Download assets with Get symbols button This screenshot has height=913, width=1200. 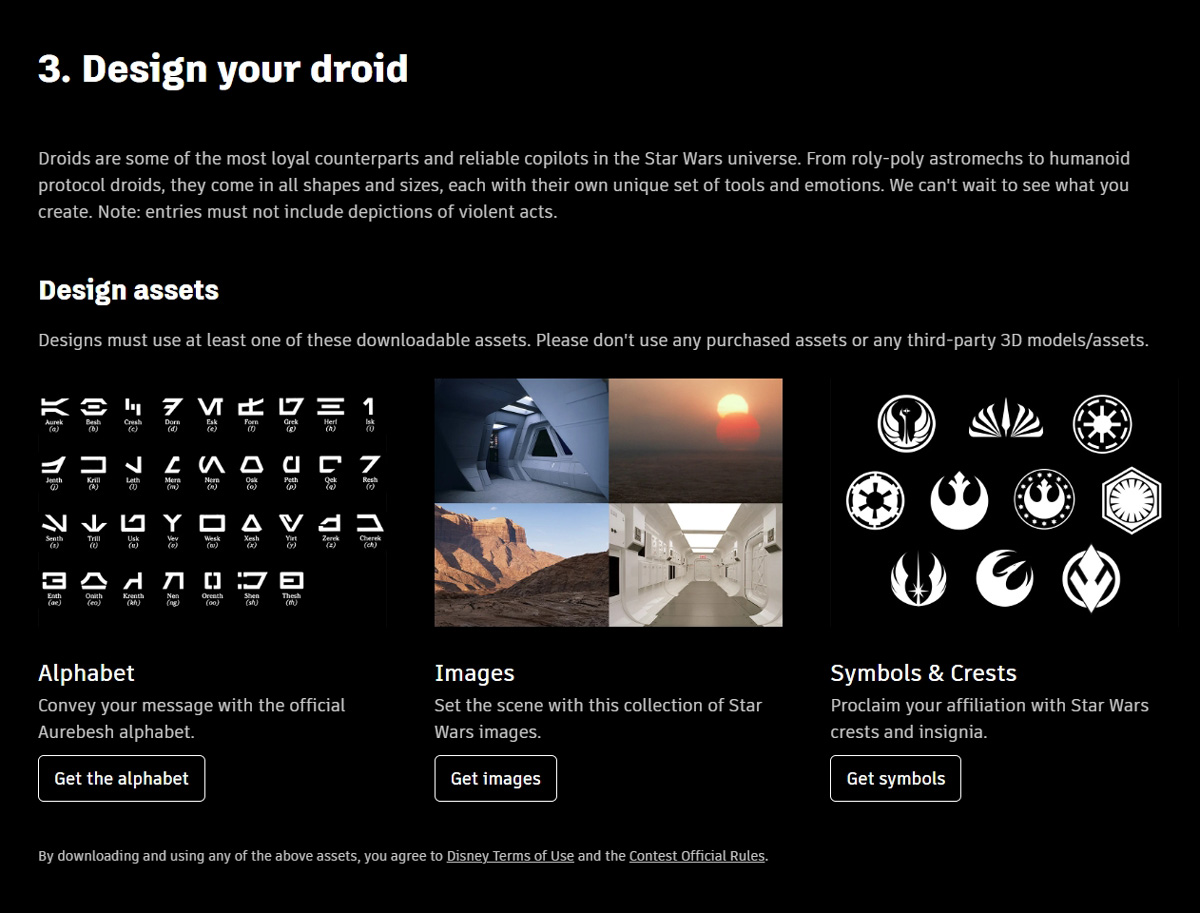coord(895,779)
